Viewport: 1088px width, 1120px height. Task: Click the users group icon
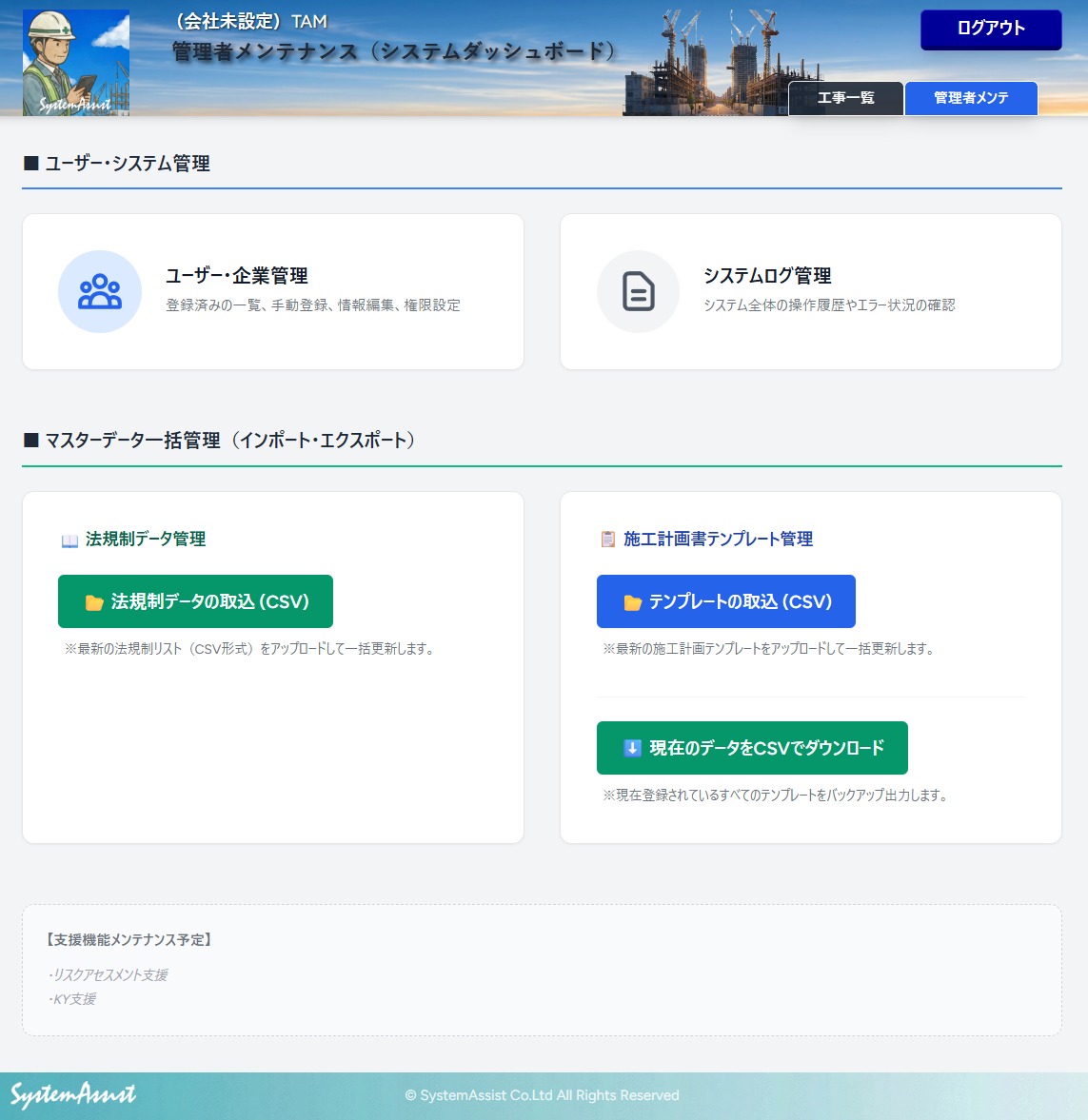pos(100,291)
